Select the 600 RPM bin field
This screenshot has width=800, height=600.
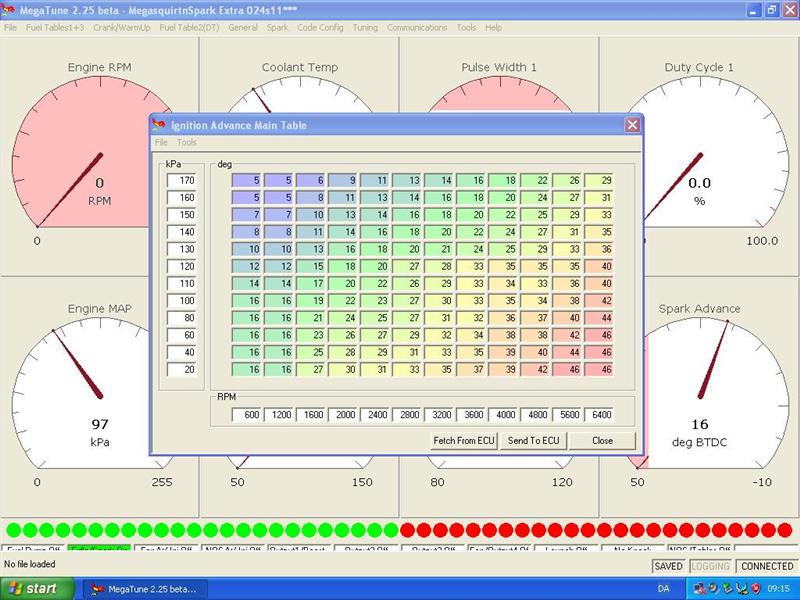[247, 415]
